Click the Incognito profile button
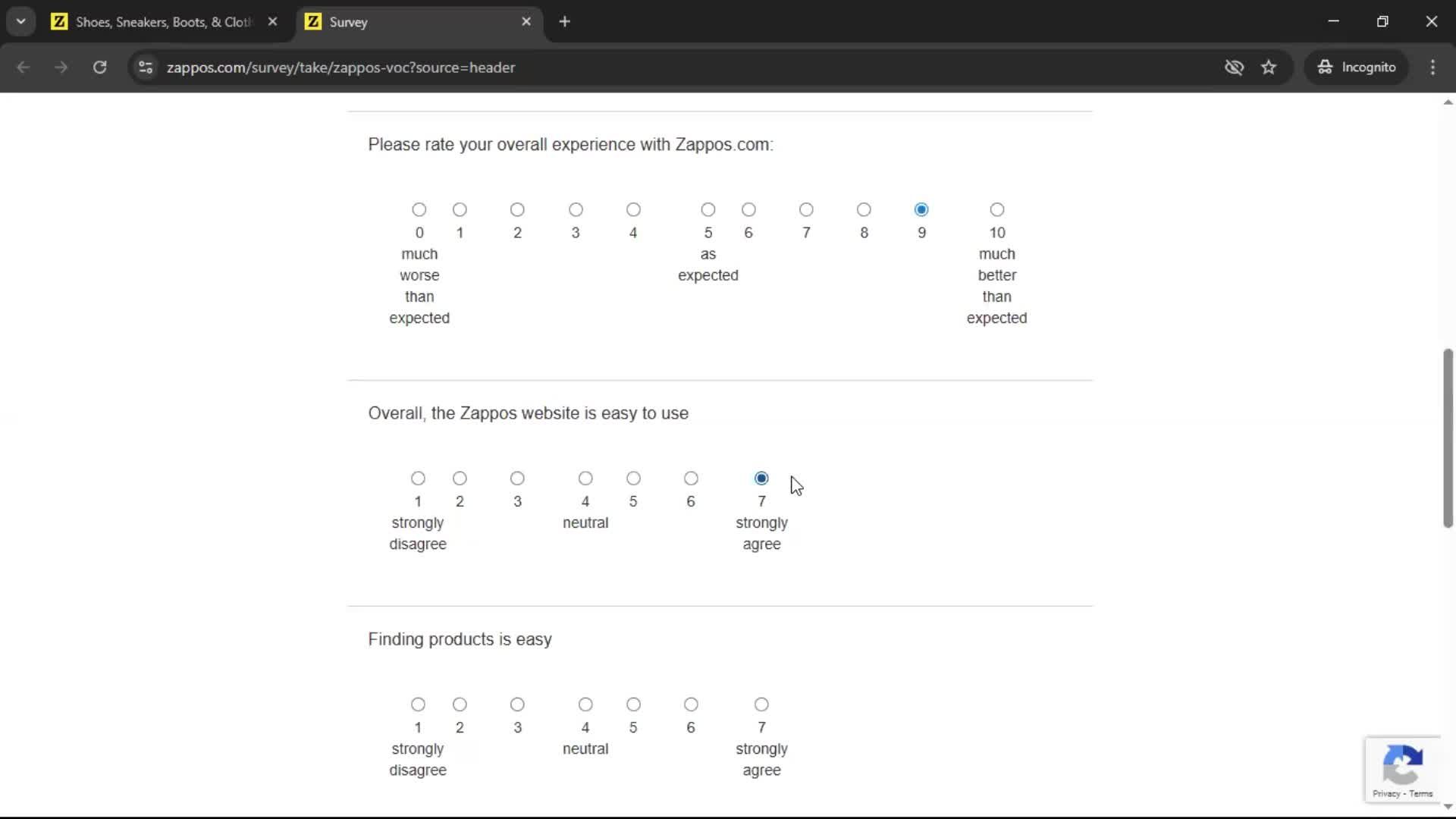 tap(1357, 67)
